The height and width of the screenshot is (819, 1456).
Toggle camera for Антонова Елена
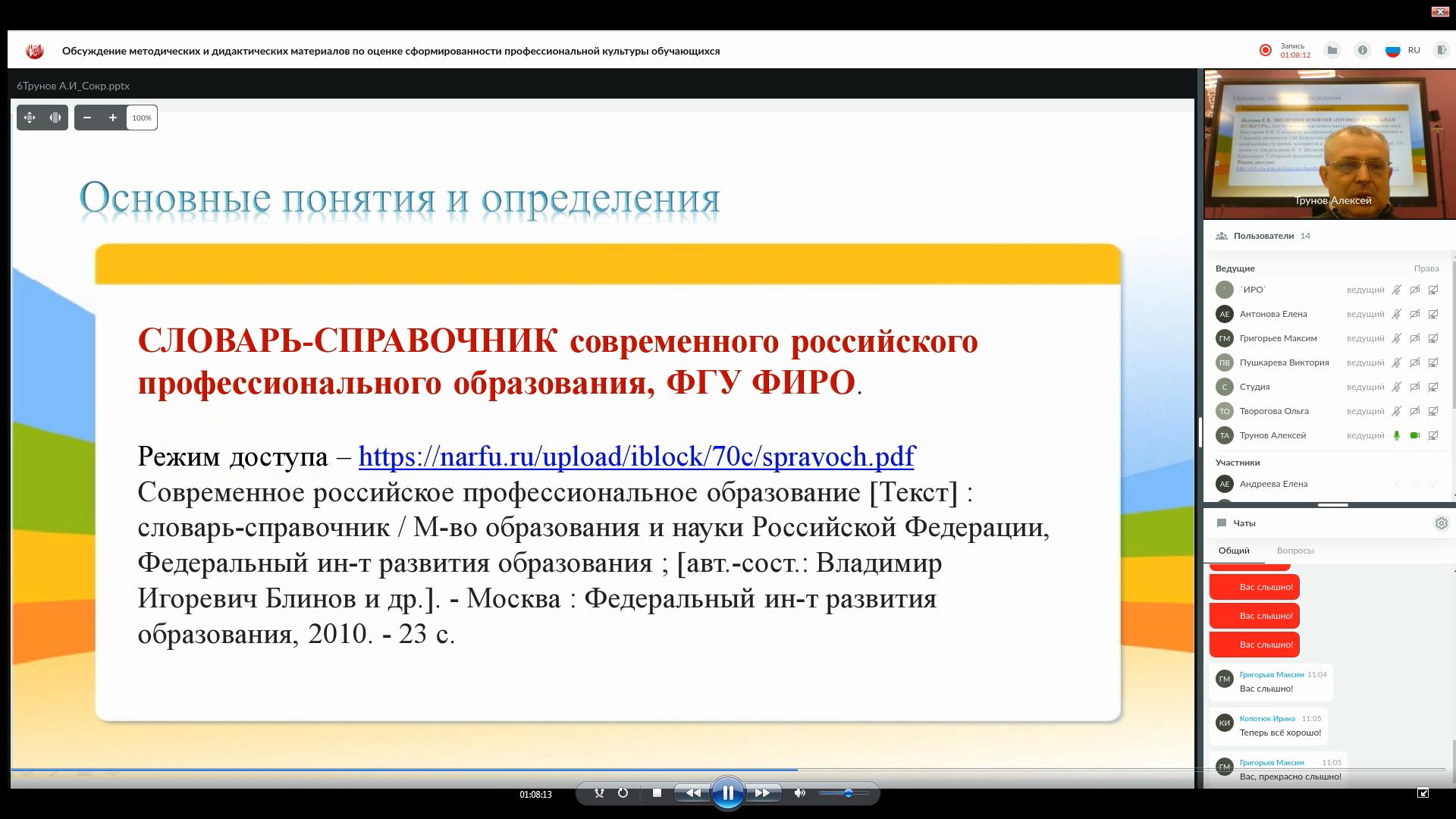pyautogui.click(x=1414, y=314)
